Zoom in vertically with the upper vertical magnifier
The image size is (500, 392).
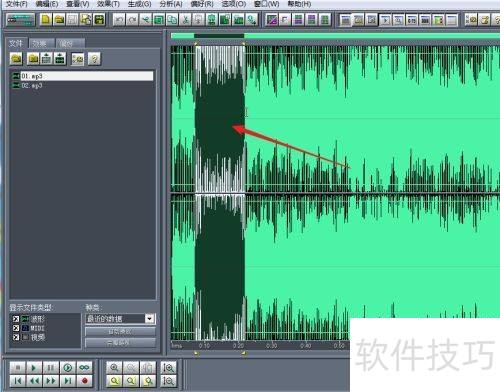click(168, 368)
